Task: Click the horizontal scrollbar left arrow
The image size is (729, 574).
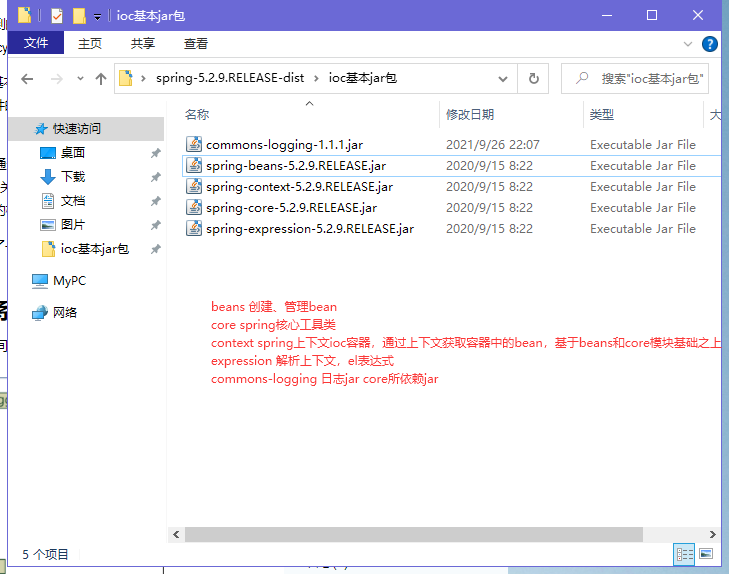Action: pyautogui.click(x=176, y=534)
